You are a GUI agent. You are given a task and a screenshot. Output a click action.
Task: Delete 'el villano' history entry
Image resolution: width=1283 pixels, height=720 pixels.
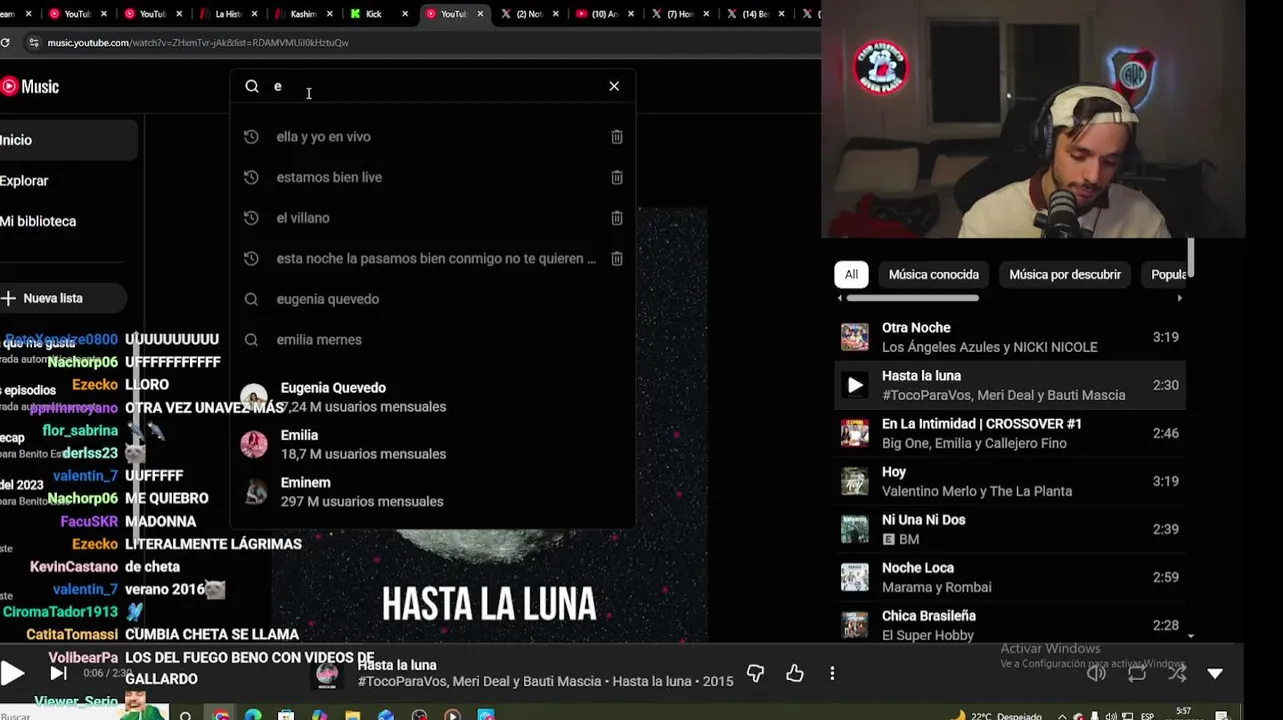[617, 218]
